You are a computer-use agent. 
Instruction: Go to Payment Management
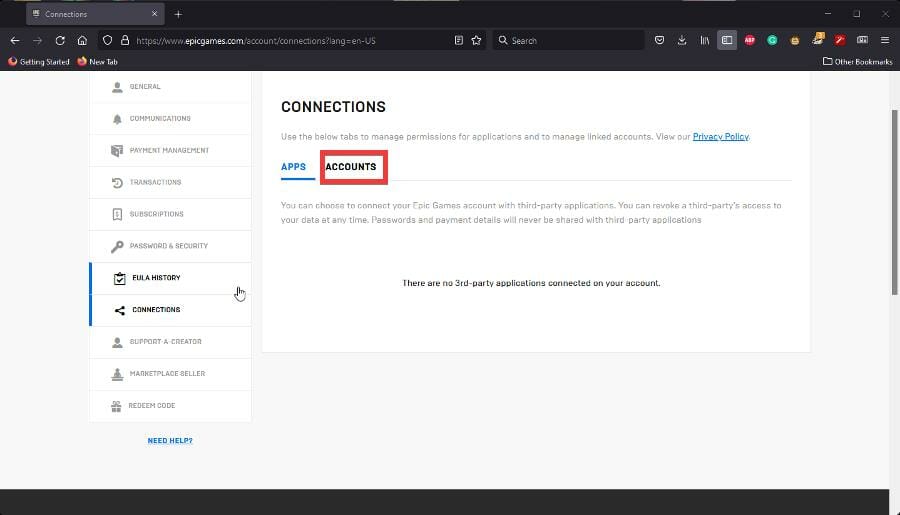coord(170,150)
